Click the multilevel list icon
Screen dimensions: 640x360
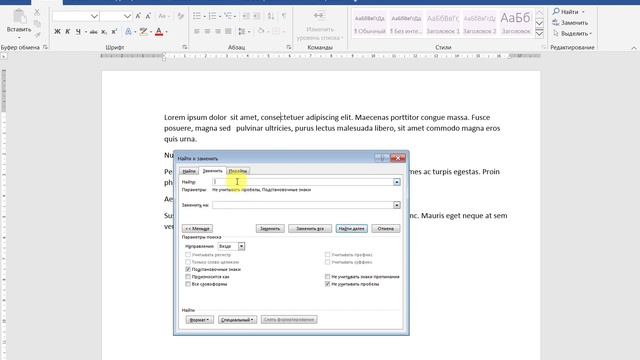point(228,16)
